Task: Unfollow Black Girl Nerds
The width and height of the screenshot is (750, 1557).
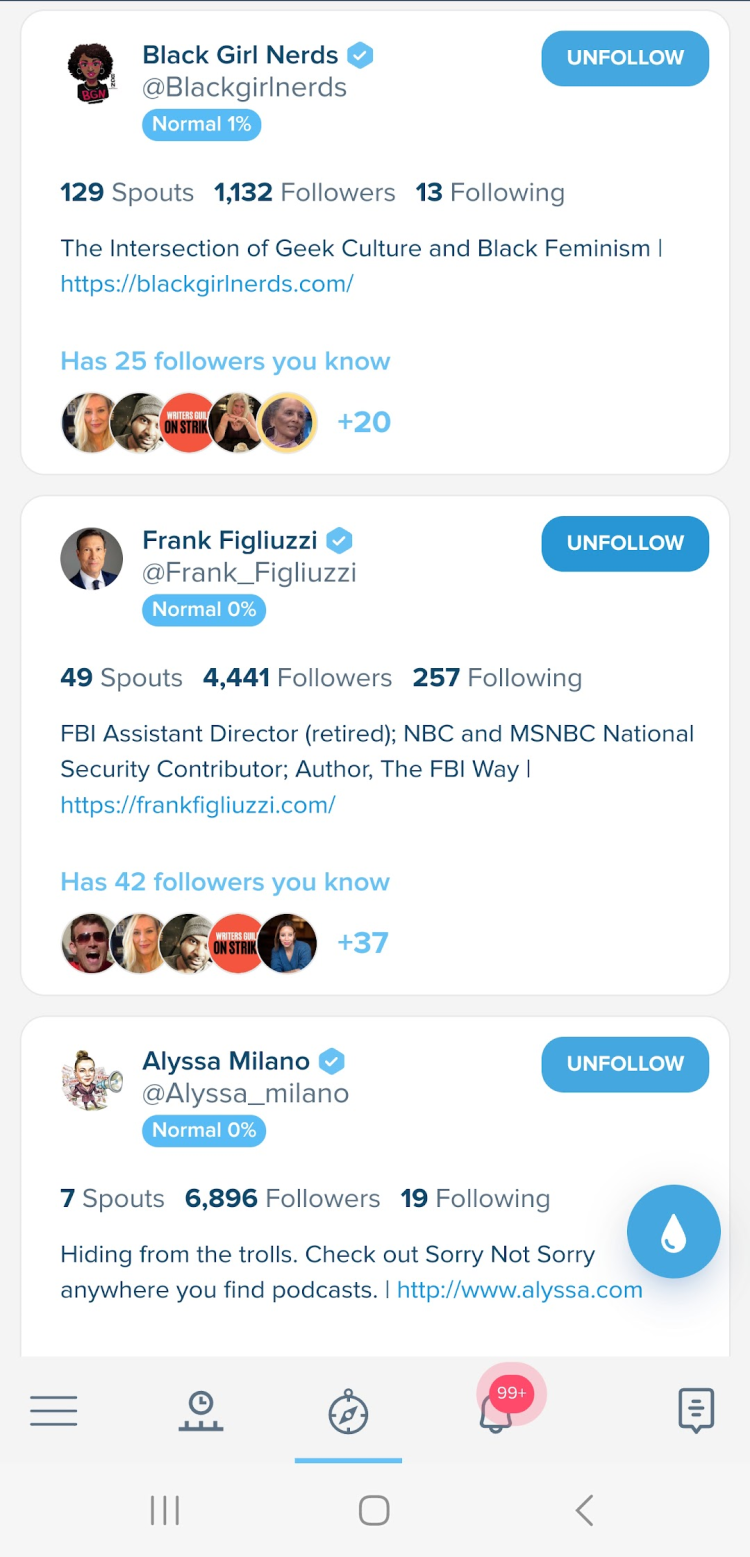Action: click(x=625, y=58)
